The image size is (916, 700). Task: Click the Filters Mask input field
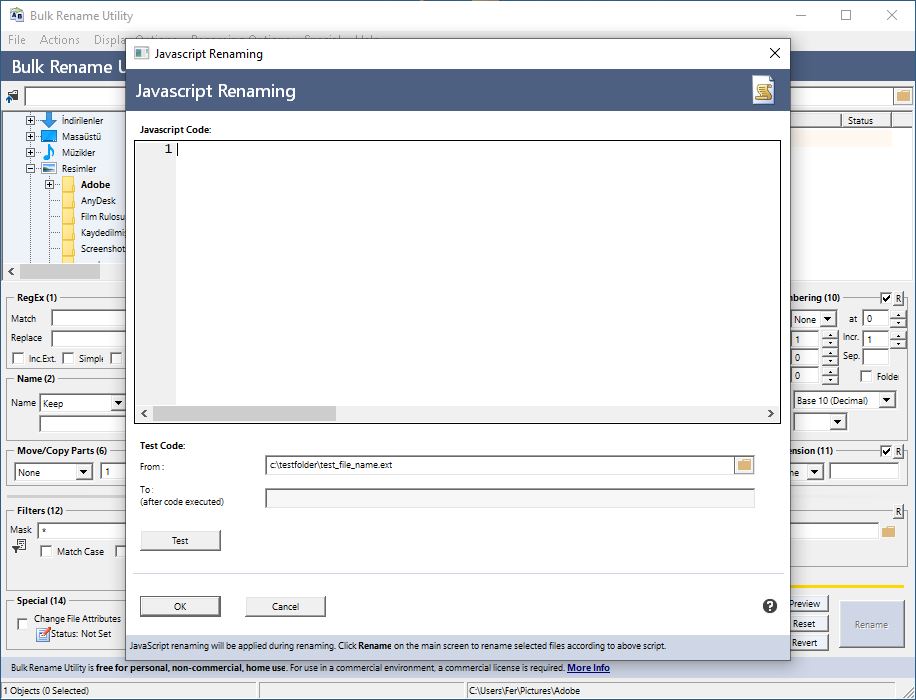click(82, 531)
